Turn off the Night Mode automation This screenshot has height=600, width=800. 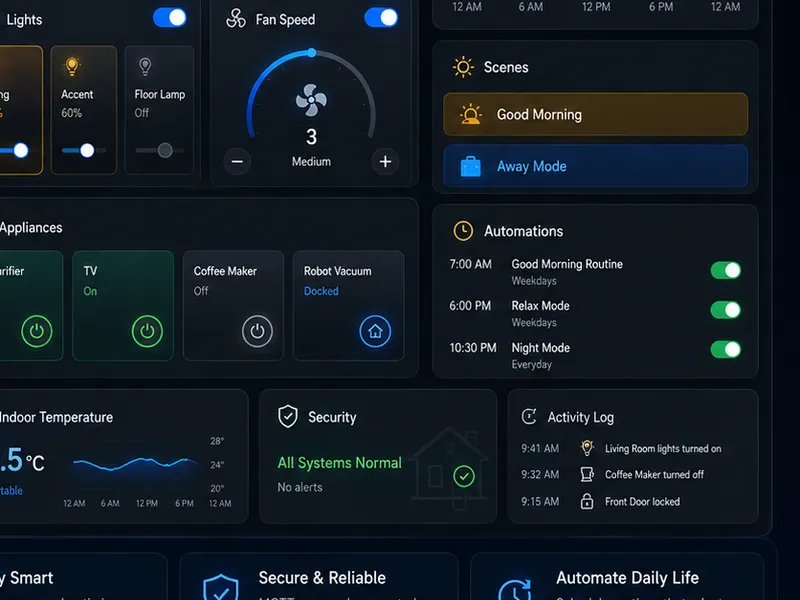point(726,349)
